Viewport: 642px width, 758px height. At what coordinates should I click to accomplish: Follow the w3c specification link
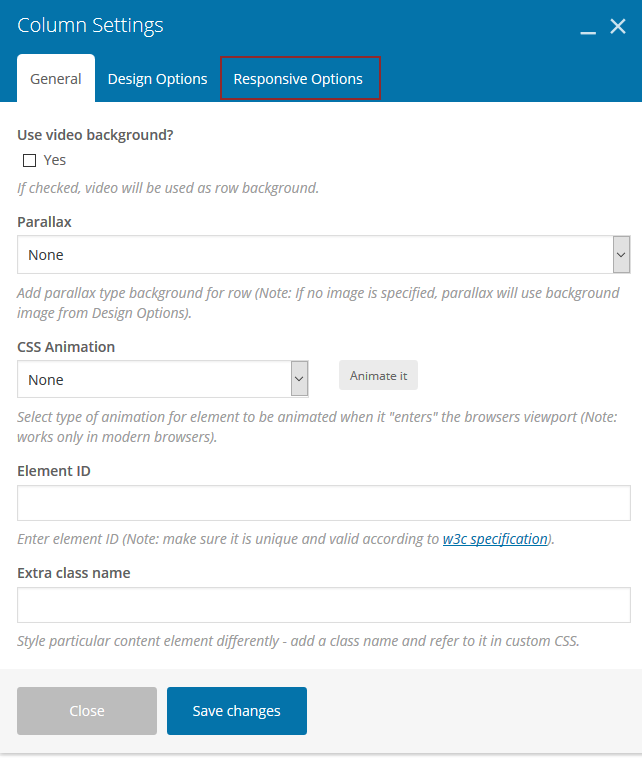(495, 539)
